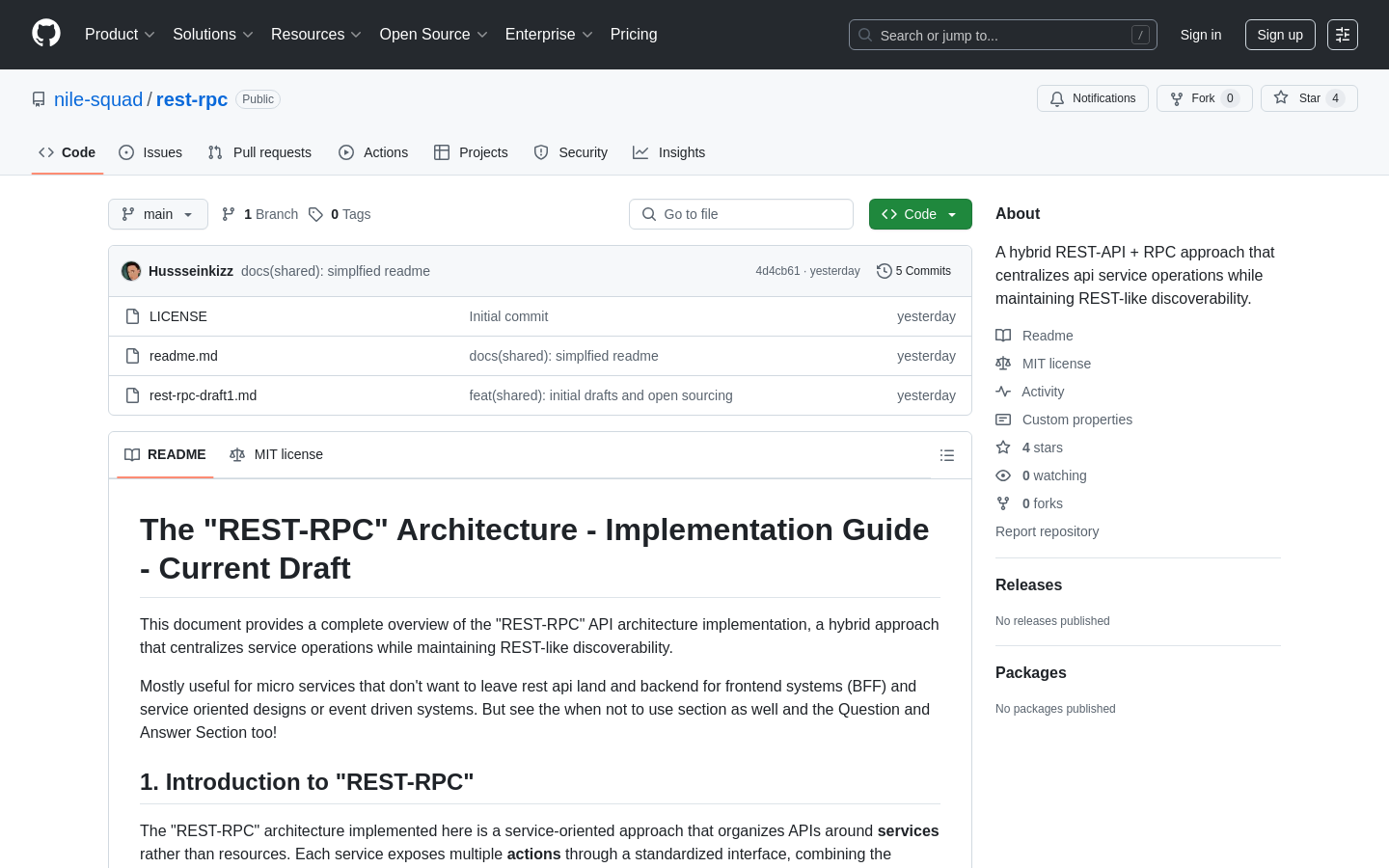Click the rest-rpc-draft1.md file icon
Viewport: 1389px width, 868px height.
point(133,395)
